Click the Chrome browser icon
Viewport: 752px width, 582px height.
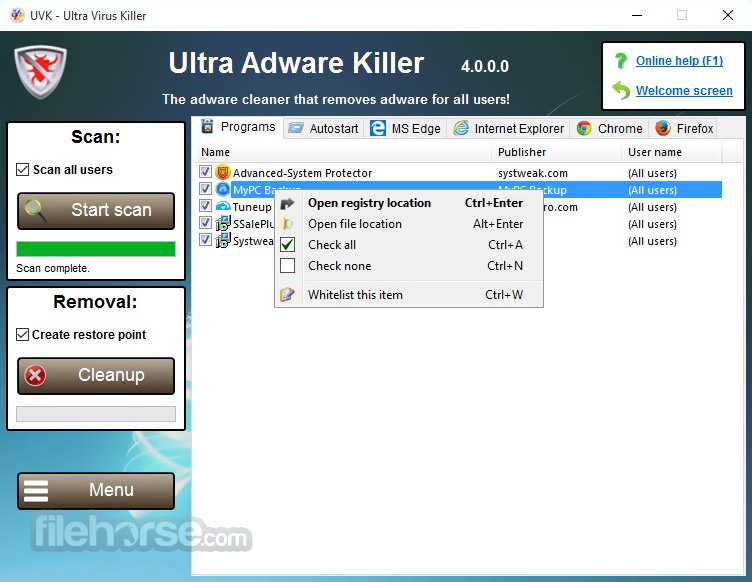click(584, 128)
